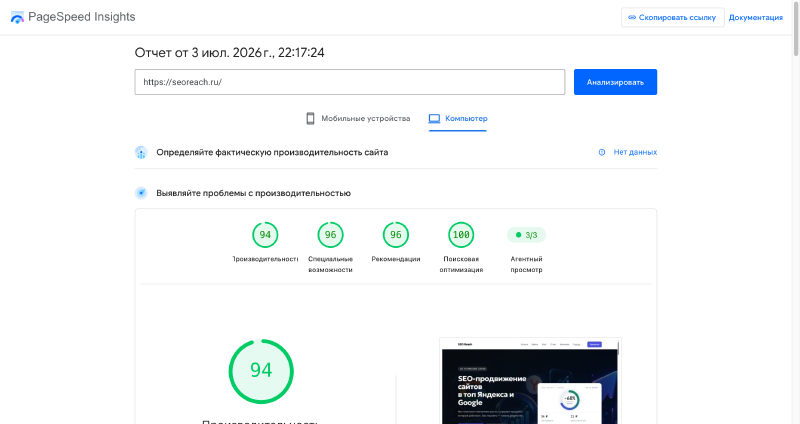Click the seoreach.ru page screenshot thumbnail
The width and height of the screenshot is (800, 424).
click(x=530, y=381)
